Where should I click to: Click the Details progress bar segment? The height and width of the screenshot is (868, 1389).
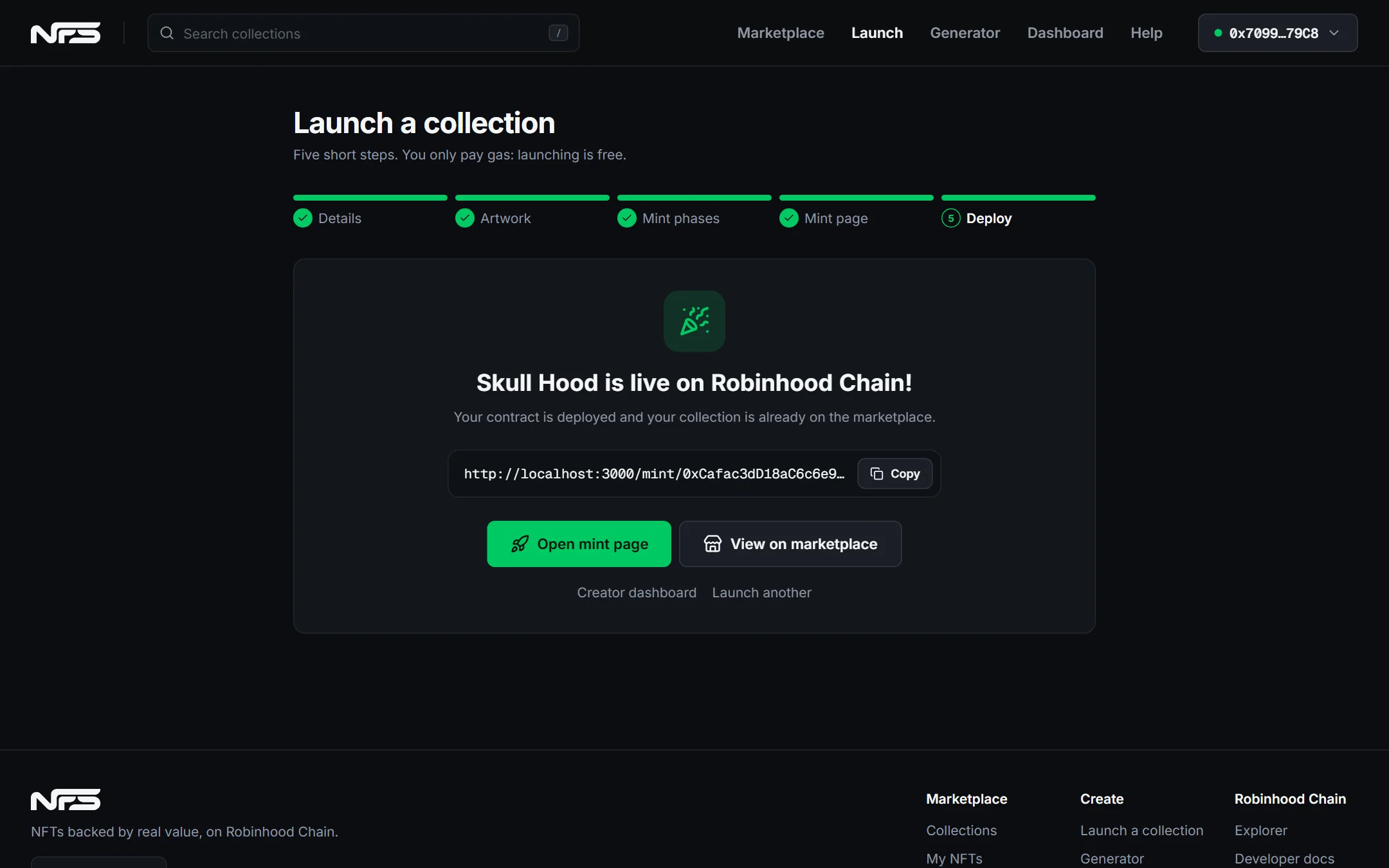pyautogui.click(x=370, y=197)
